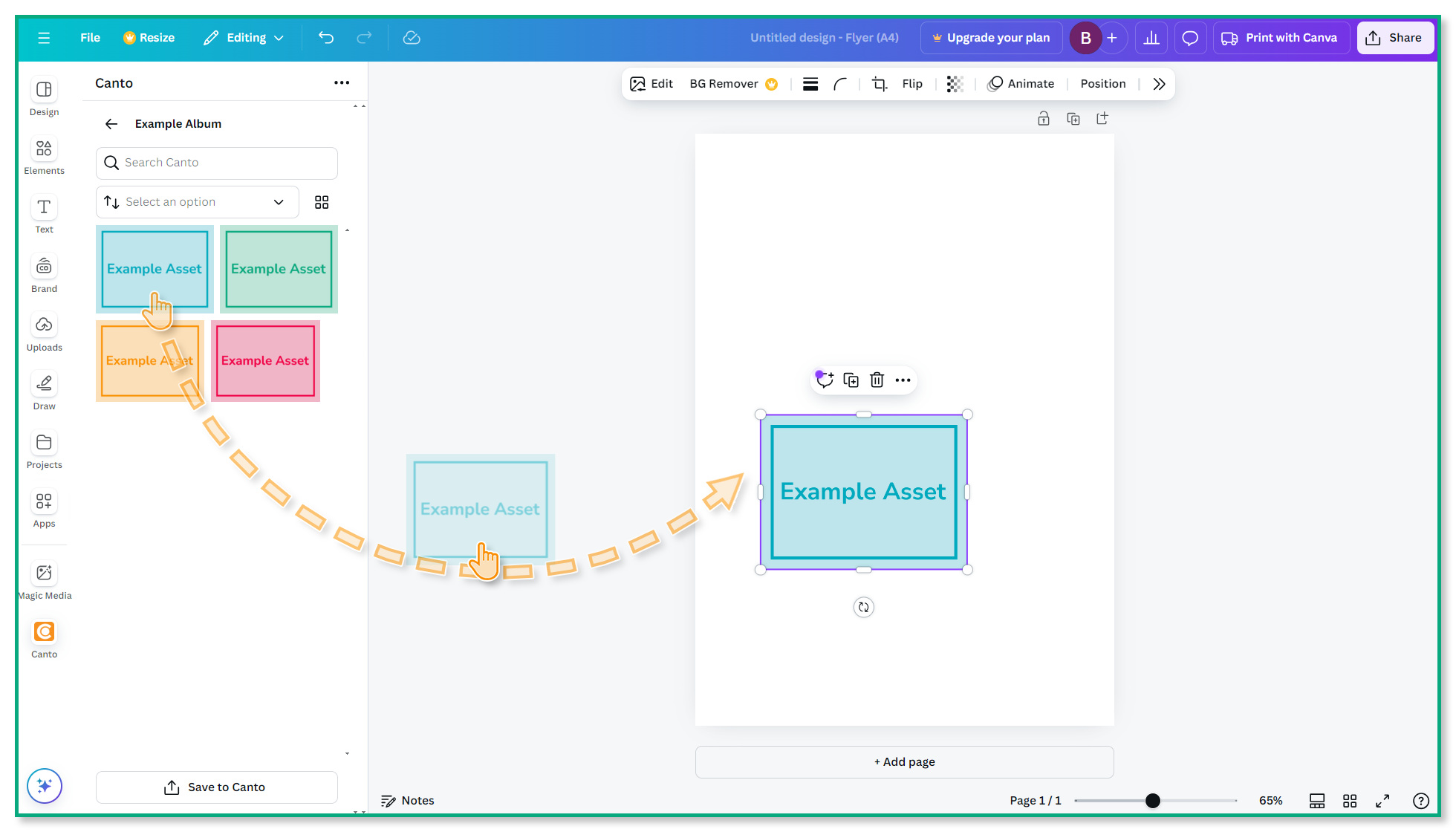
Task: Open the Canto app in the sidebar
Action: (44, 637)
